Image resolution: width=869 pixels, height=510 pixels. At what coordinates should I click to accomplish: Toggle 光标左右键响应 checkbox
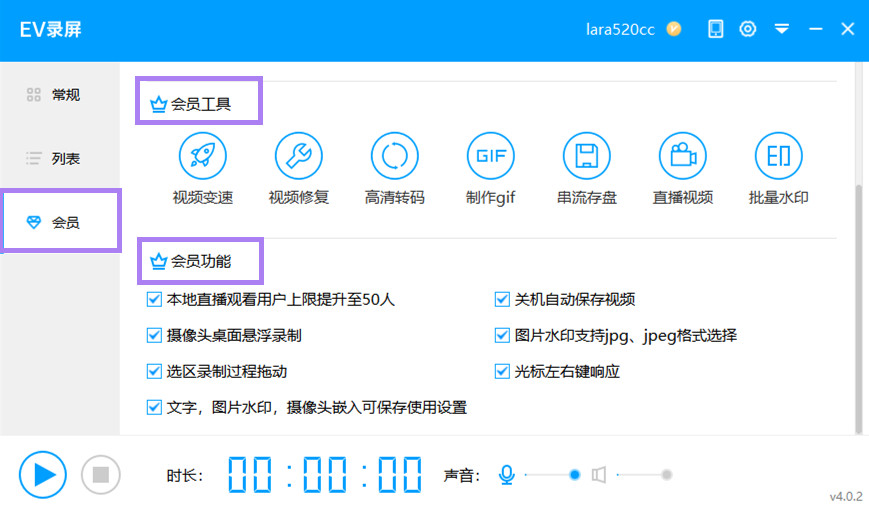pos(502,371)
